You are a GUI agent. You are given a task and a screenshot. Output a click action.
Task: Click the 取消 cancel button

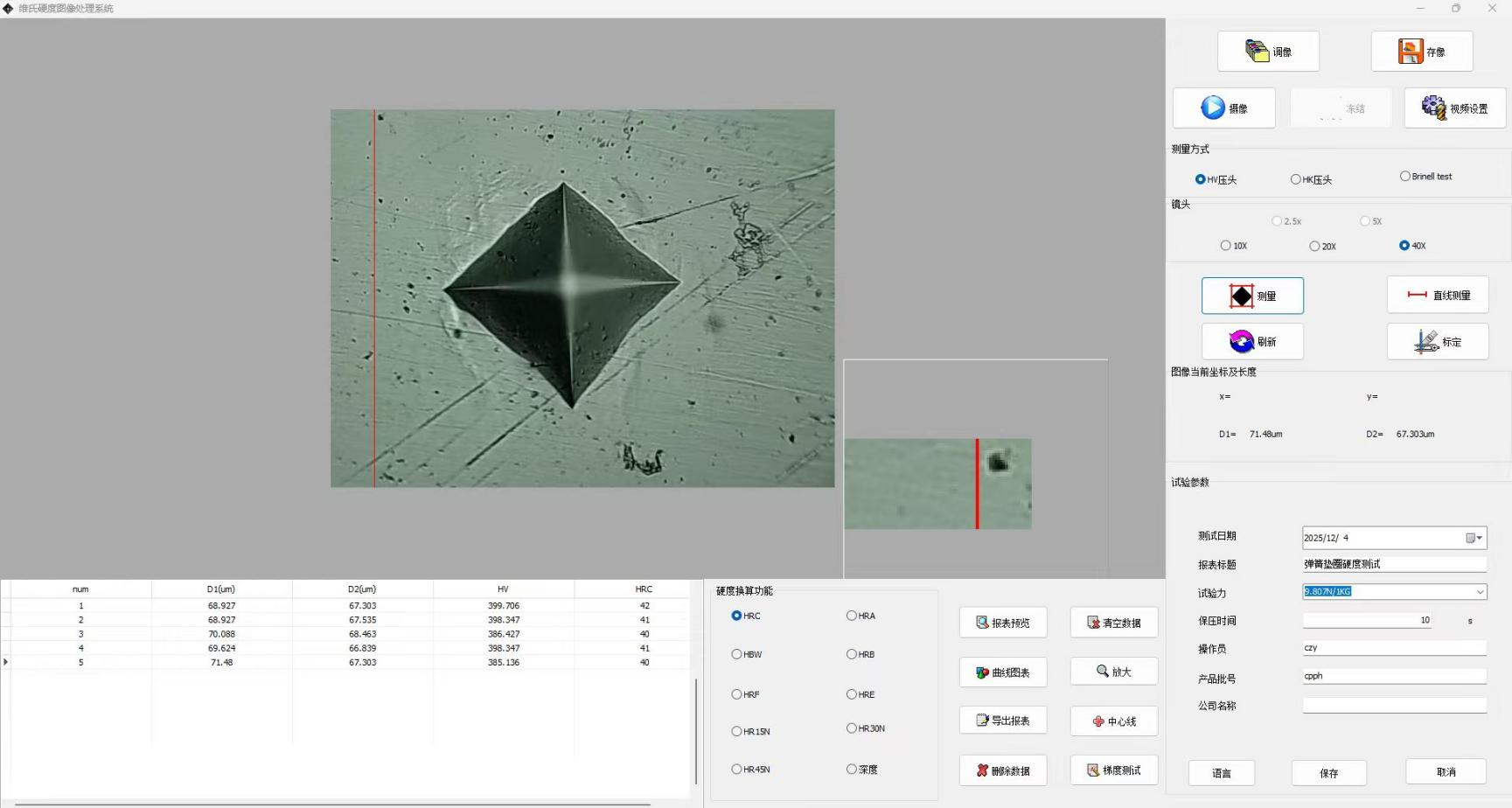point(1446,772)
